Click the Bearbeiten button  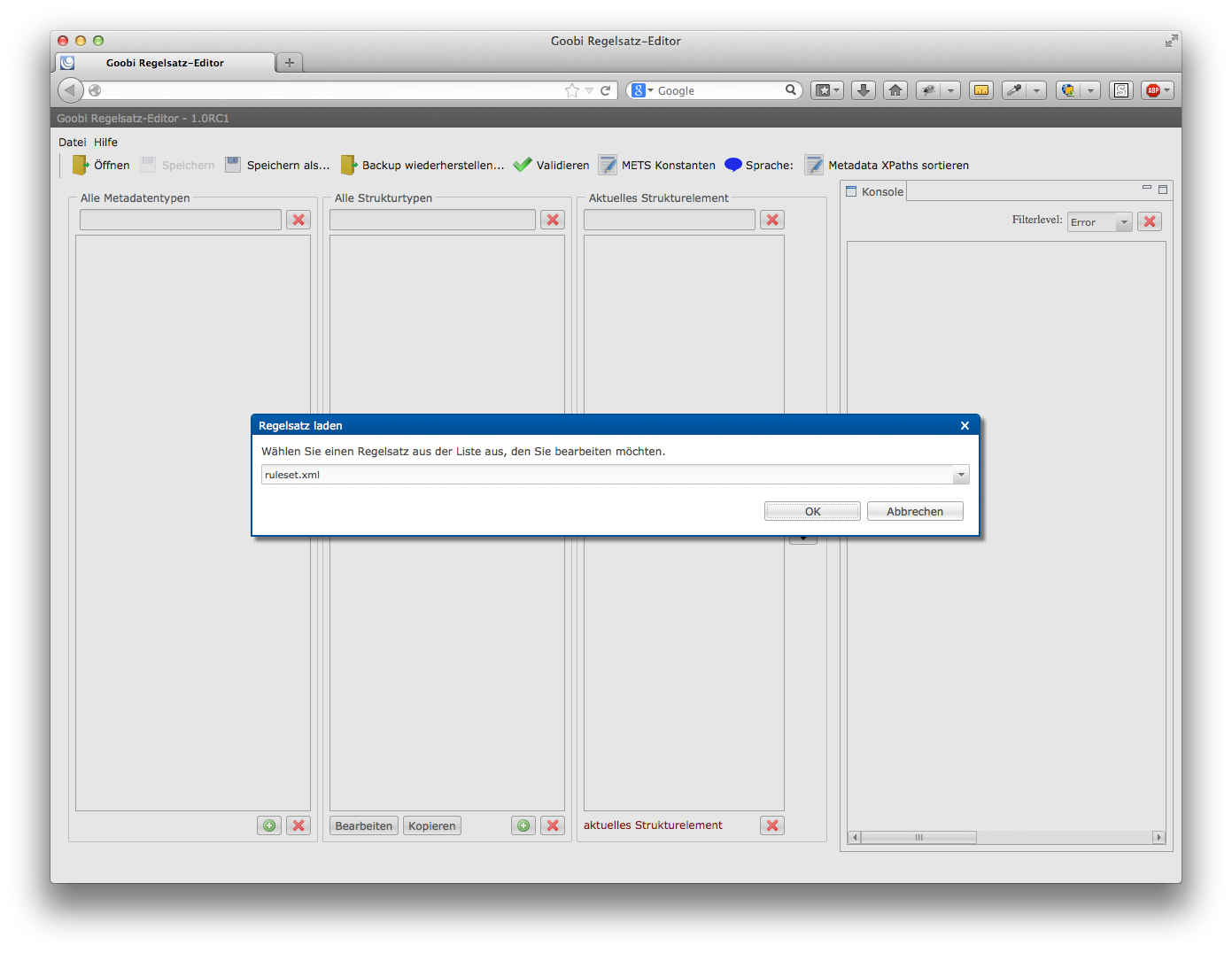click(x=364, y=825)
